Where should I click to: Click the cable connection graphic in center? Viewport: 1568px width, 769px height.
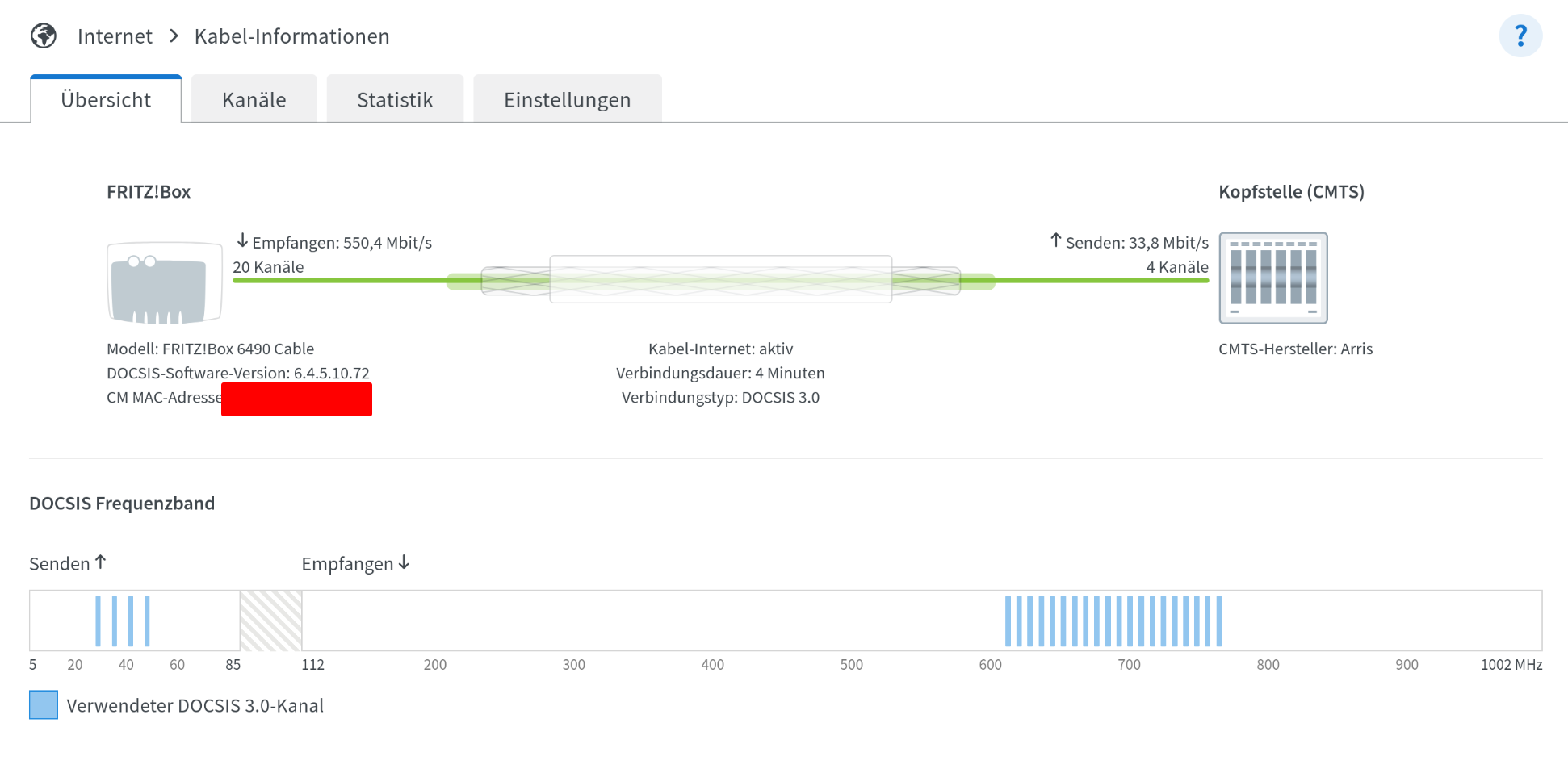(x=720, y=280)
